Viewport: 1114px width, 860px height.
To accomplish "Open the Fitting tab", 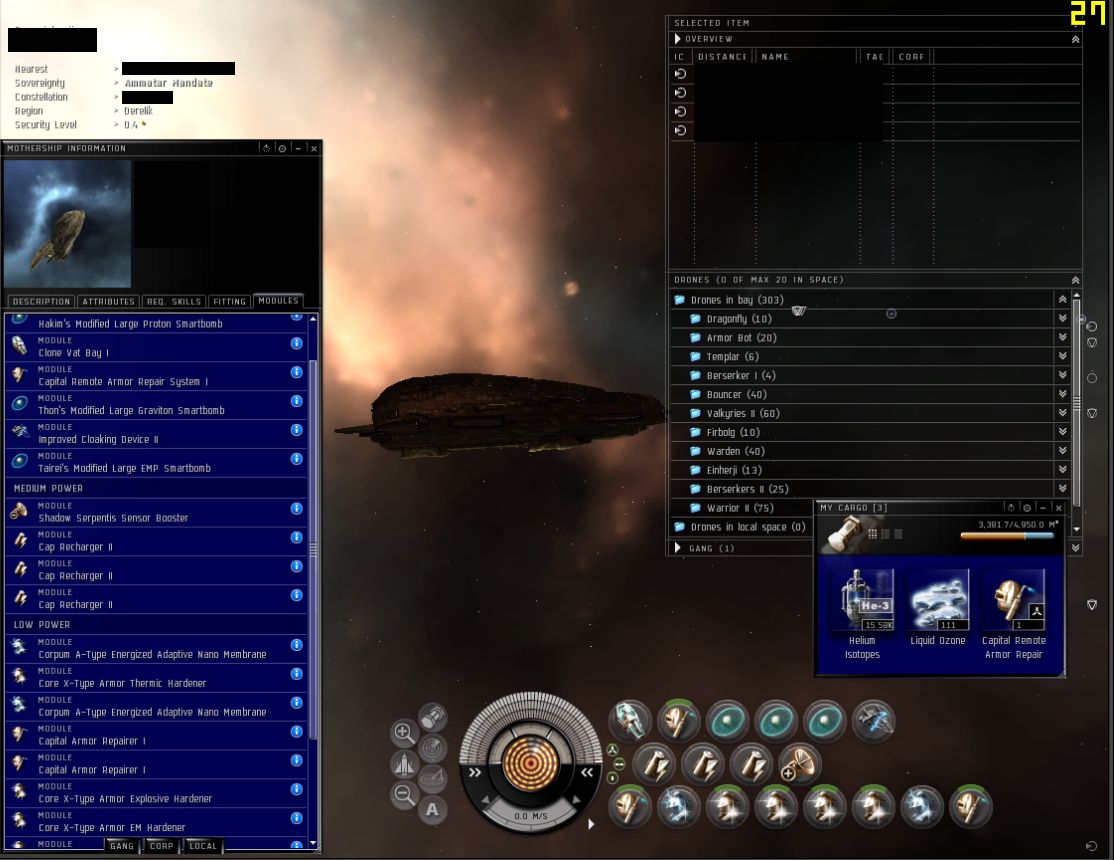I will coord(229,301).
